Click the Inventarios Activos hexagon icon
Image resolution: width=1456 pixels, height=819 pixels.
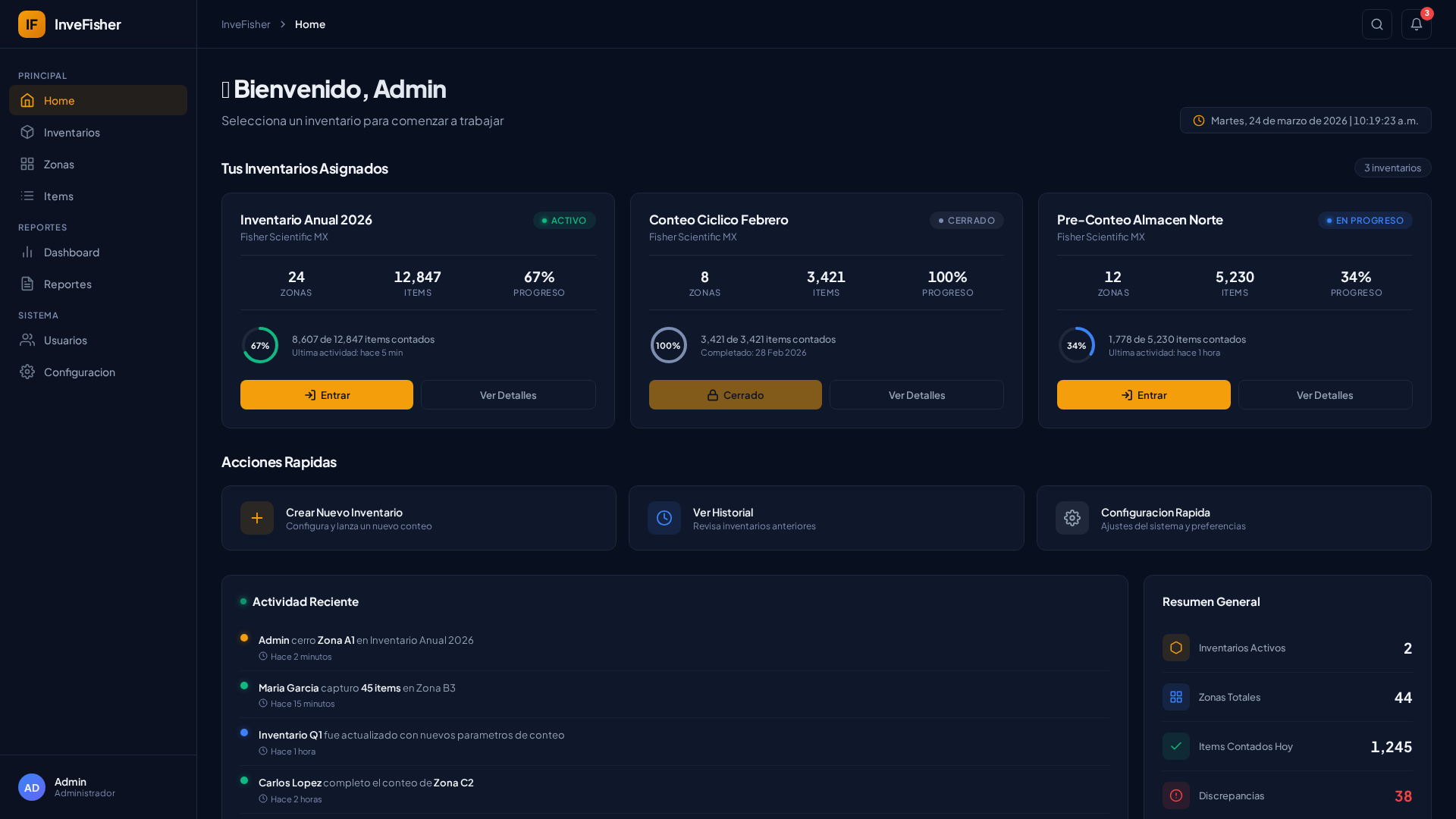(x=1175, y=648)
